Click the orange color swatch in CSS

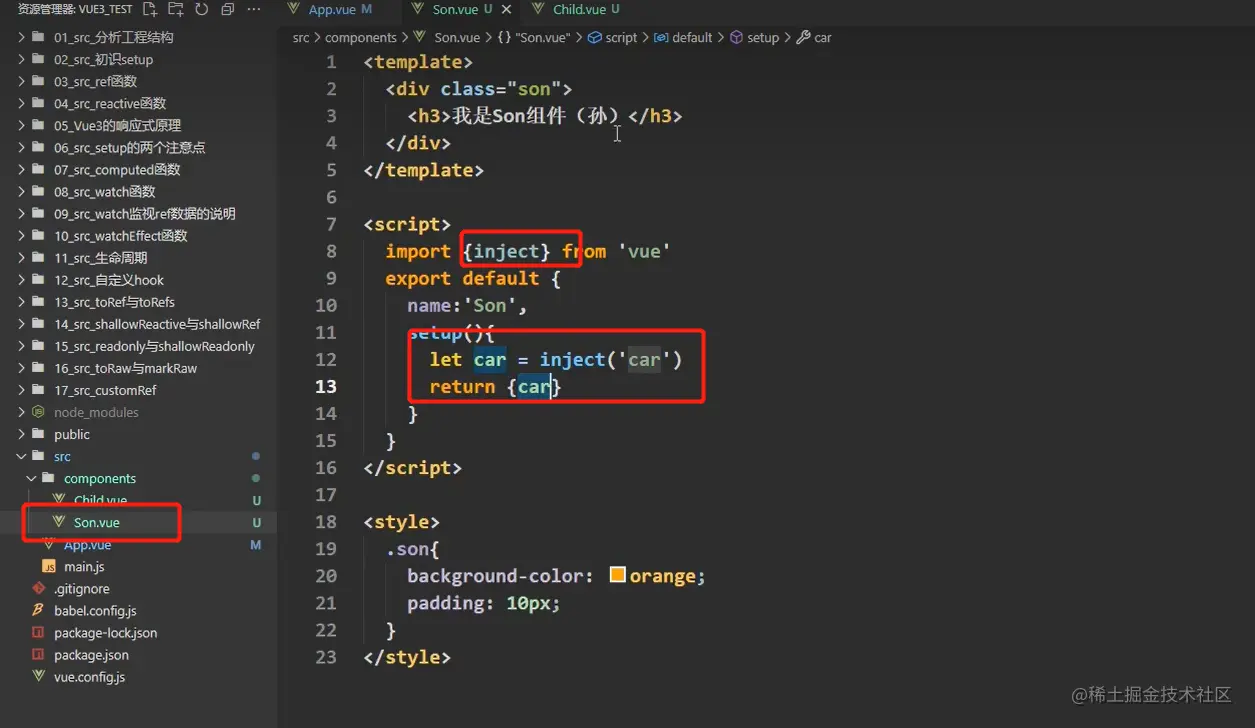click(617, 575)
